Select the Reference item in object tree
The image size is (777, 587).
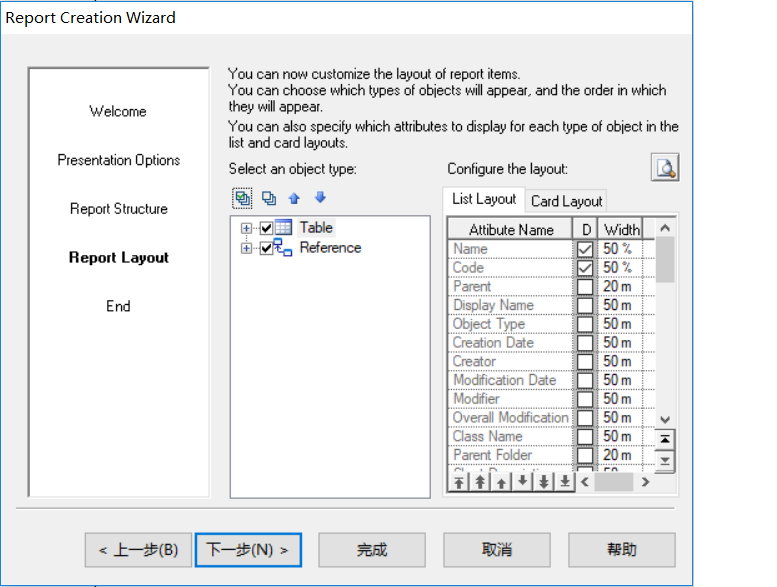click(331, 247)
